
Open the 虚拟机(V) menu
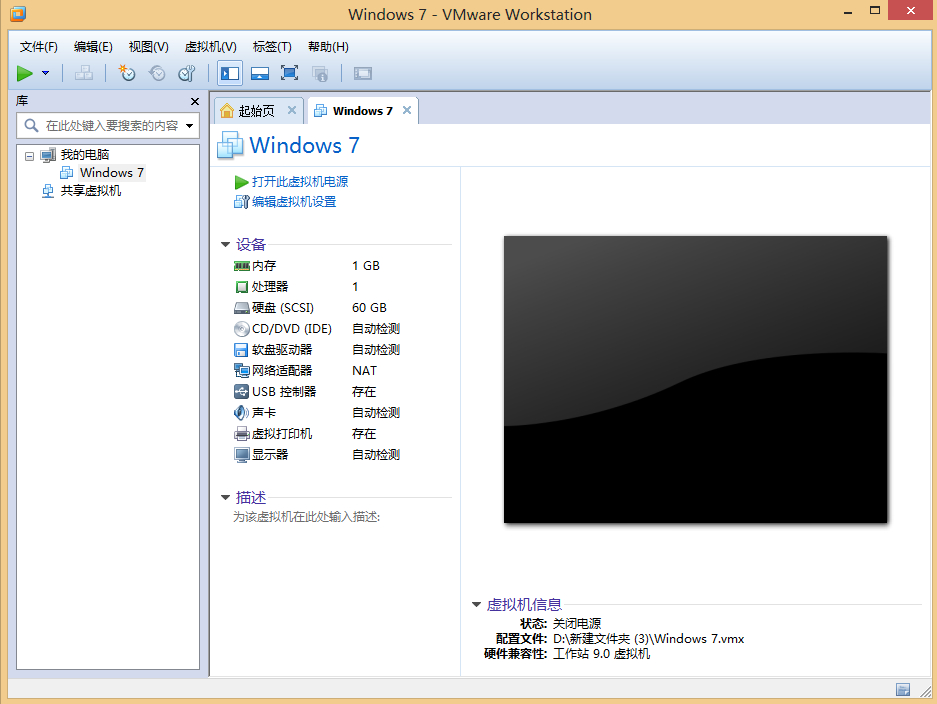point(210,47)
